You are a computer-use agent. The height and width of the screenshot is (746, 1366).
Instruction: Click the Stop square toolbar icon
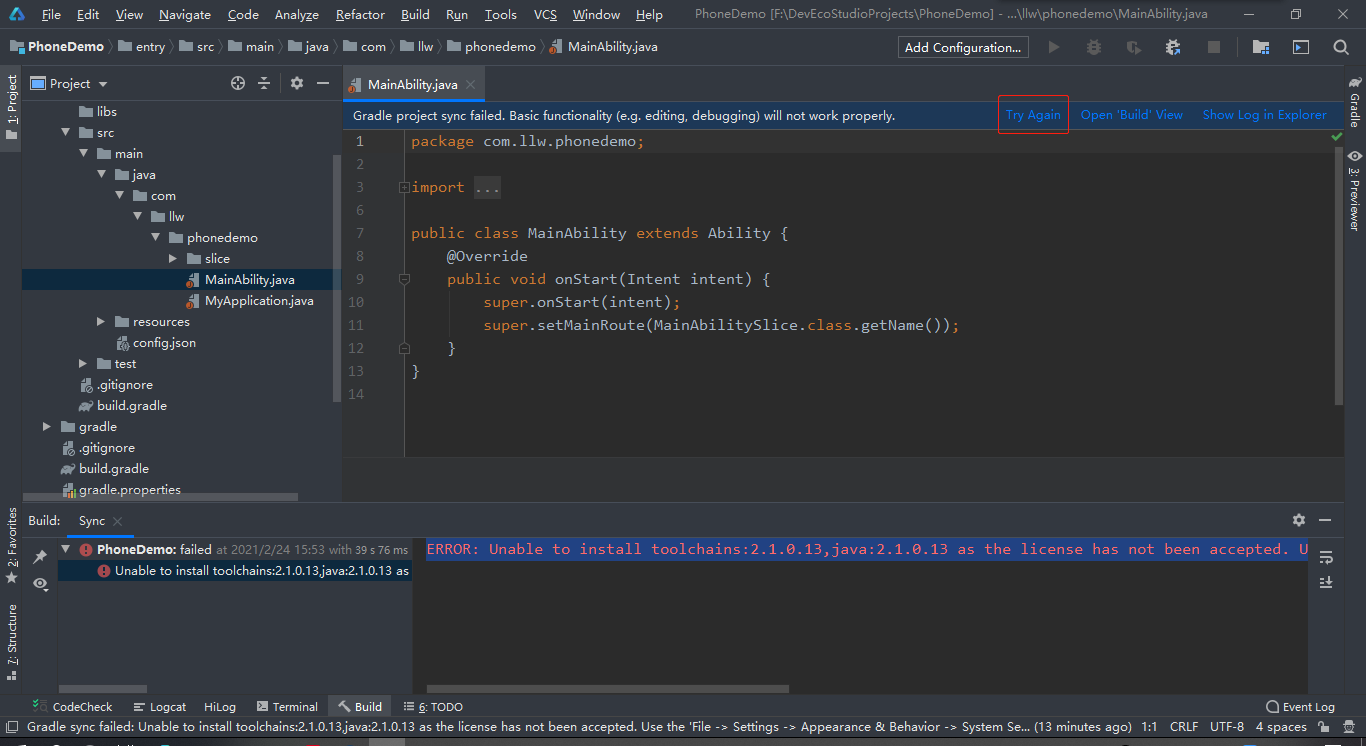[1213, 47]
